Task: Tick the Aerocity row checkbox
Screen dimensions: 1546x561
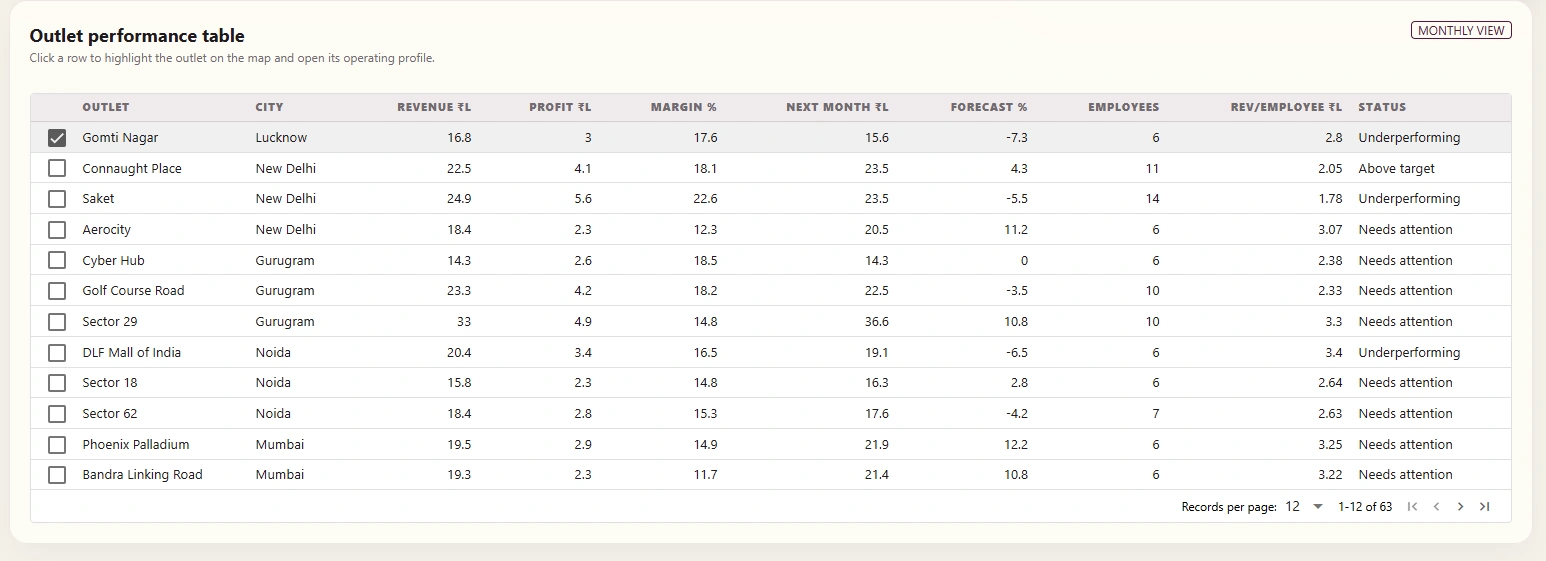Action: coord(57,230)
